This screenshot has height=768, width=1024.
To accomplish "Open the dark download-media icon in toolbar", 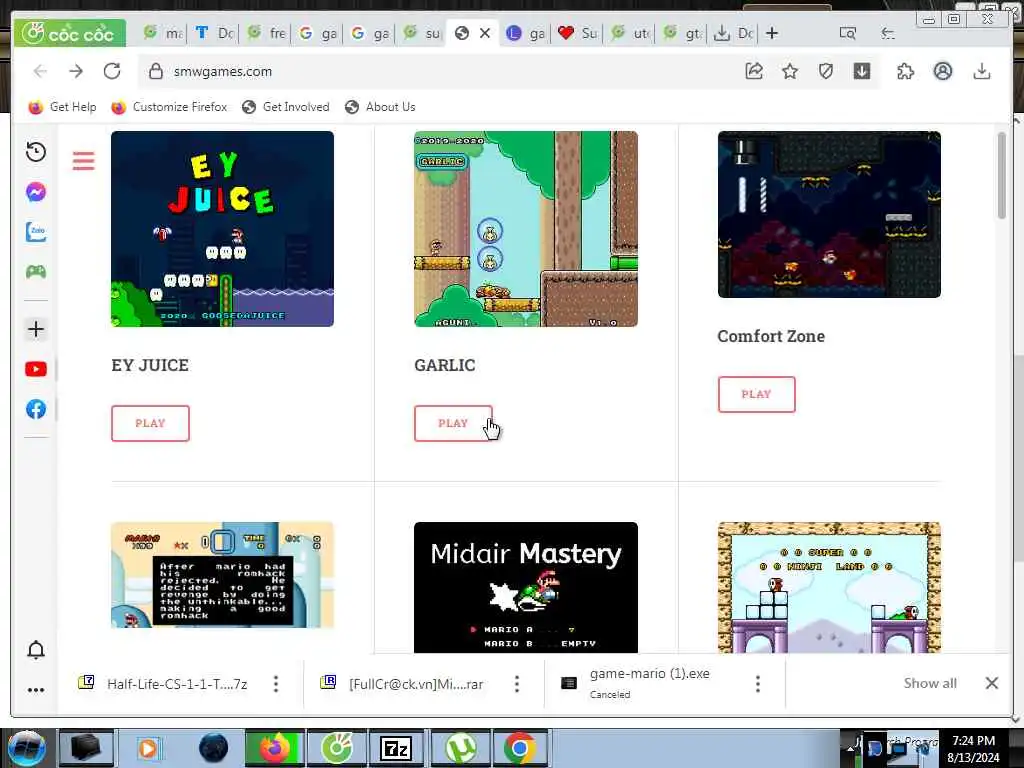I will (862, 71).
